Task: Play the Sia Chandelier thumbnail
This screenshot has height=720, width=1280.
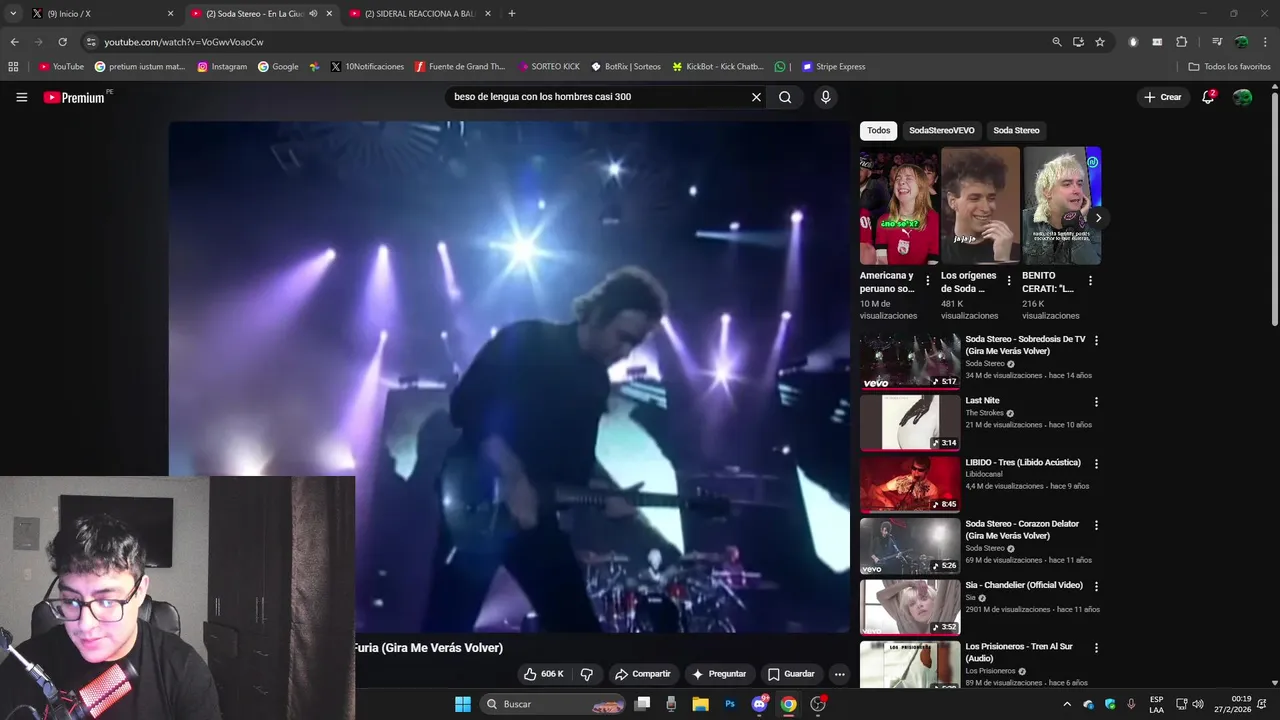Action: point(910,608)
